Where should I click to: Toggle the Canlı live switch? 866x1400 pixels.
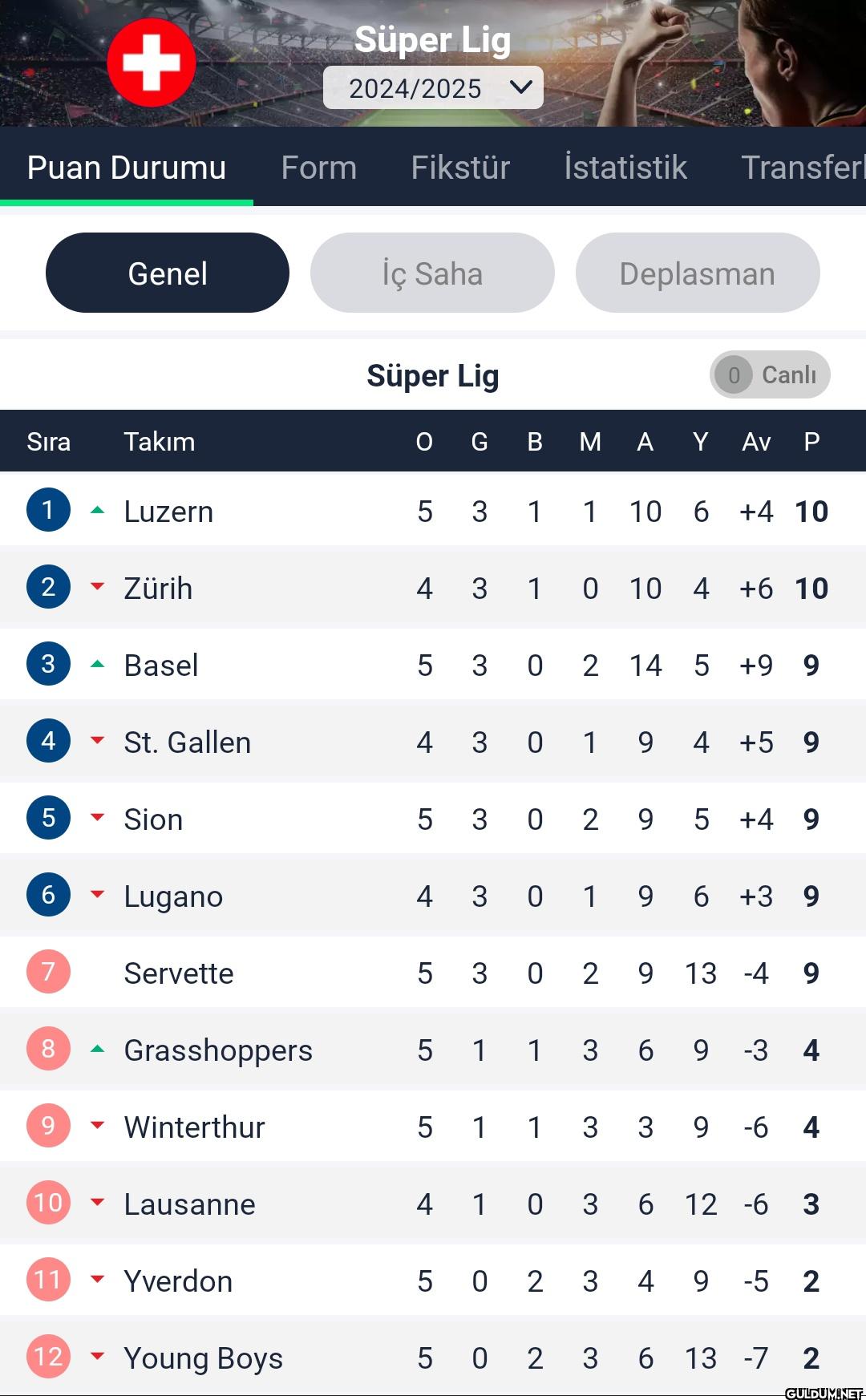click(x=769, y=374)
